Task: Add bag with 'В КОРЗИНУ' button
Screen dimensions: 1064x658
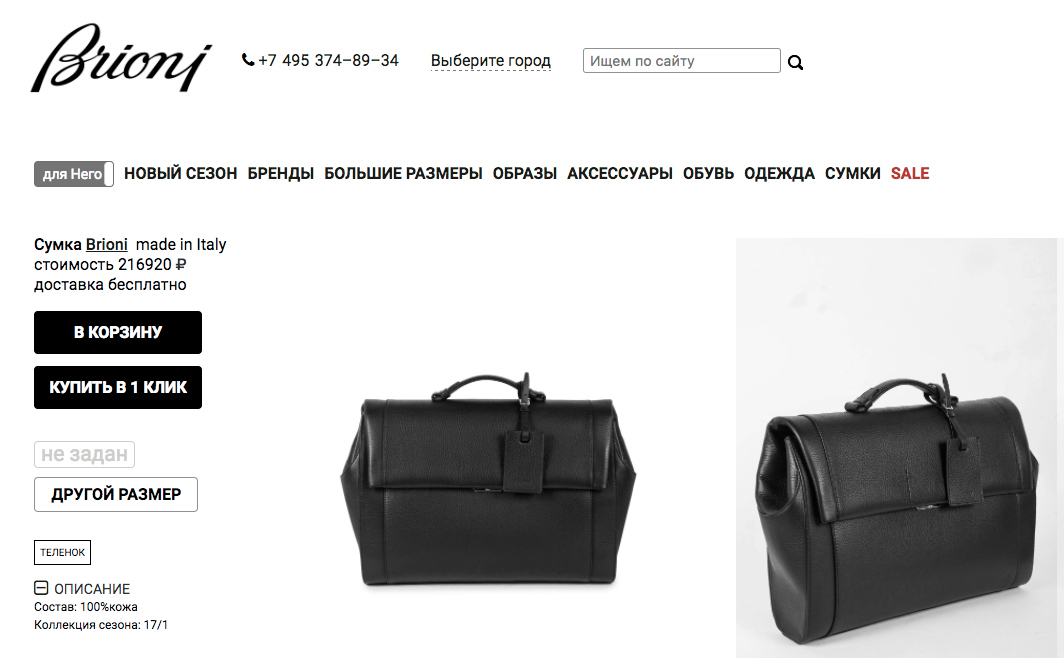Action: 118,332
